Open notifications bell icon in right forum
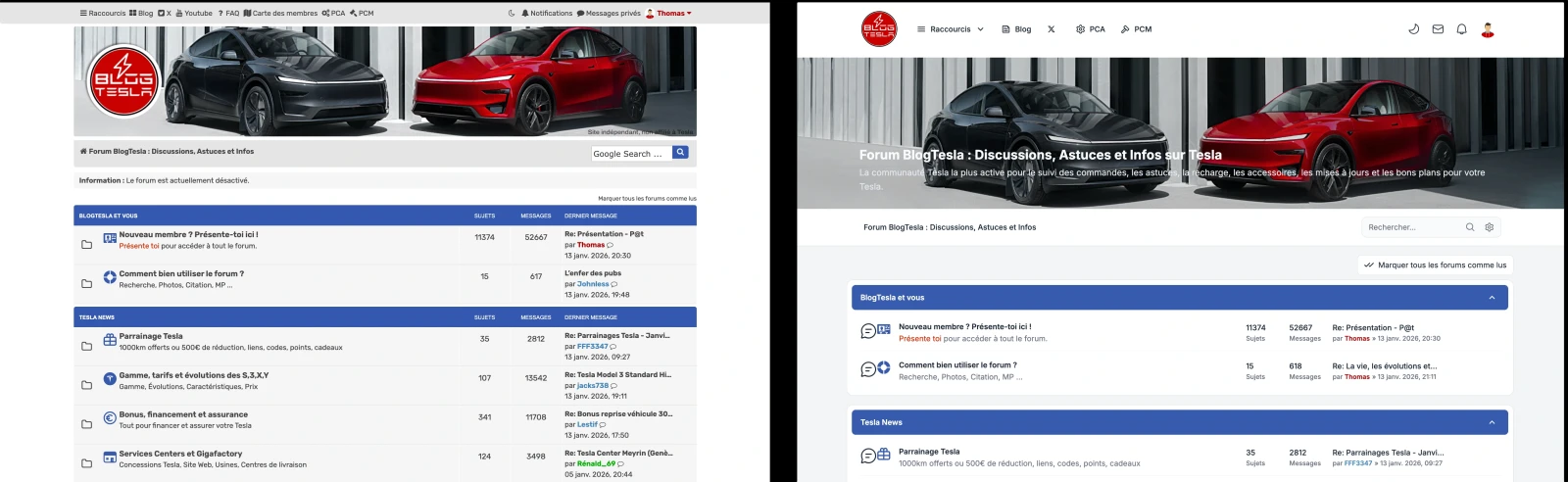The height and width of the screenshot is (482, 1568). (x=1461, y=29)
